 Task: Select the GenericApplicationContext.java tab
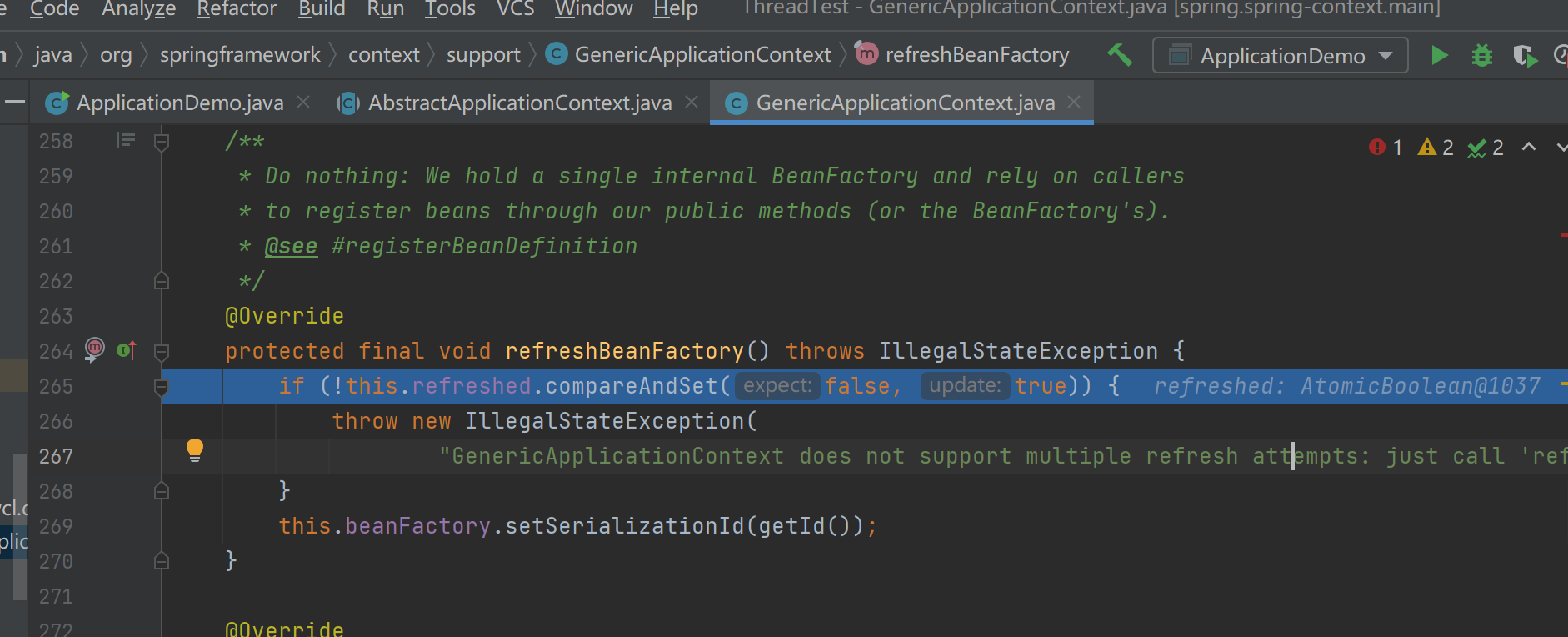tap(906, 103)
